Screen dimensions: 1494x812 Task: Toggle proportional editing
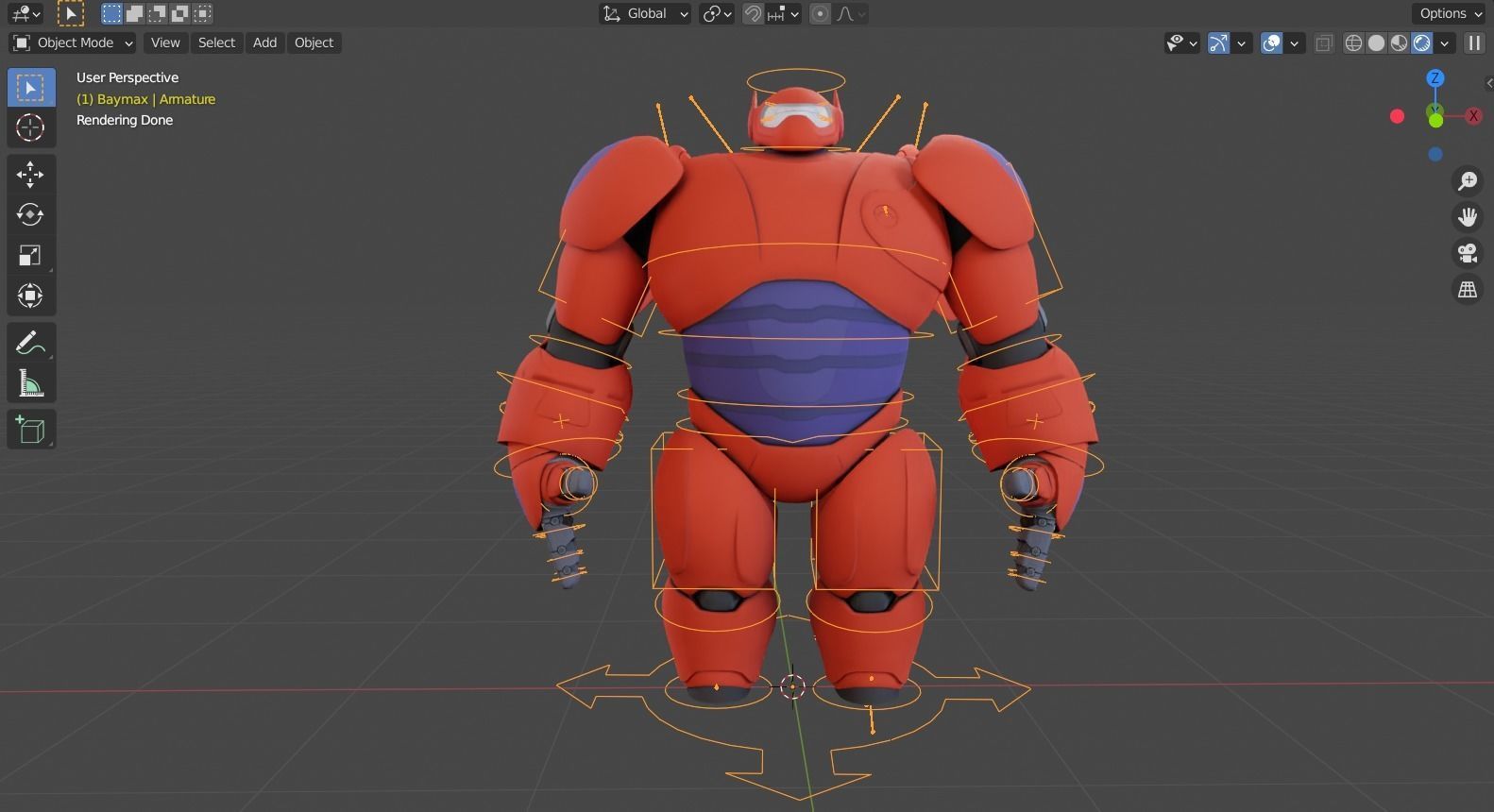click(x=820, y=13)
